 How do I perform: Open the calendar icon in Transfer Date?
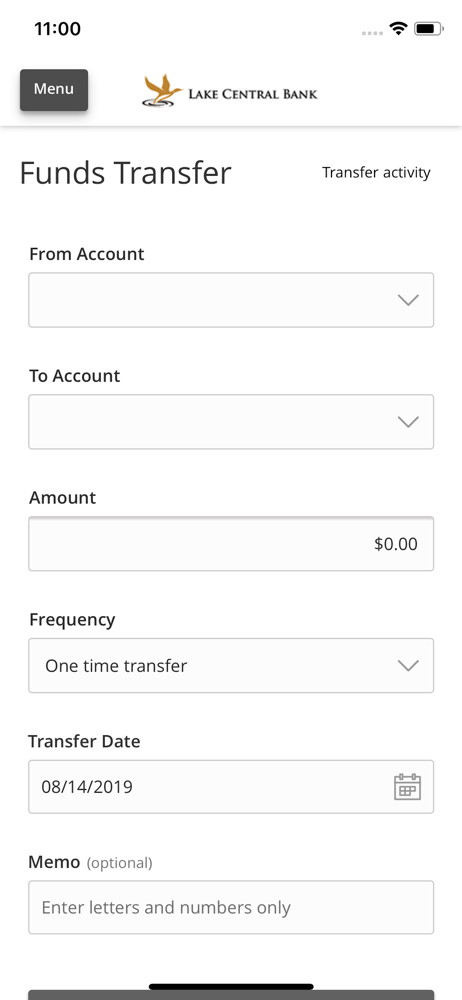pyautogui.click(x=407, y=786)
